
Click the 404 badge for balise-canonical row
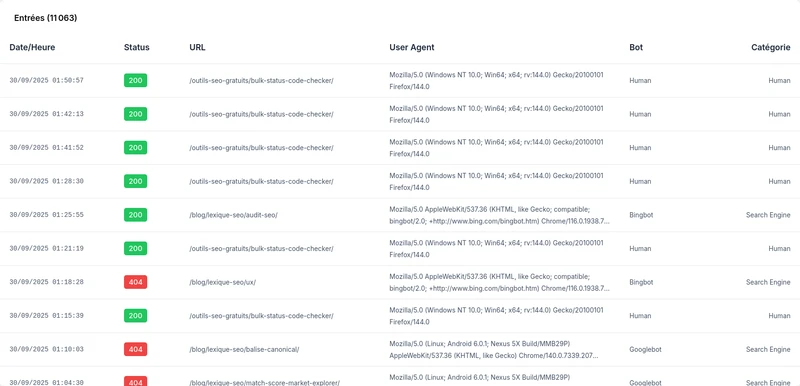(135, 349)
